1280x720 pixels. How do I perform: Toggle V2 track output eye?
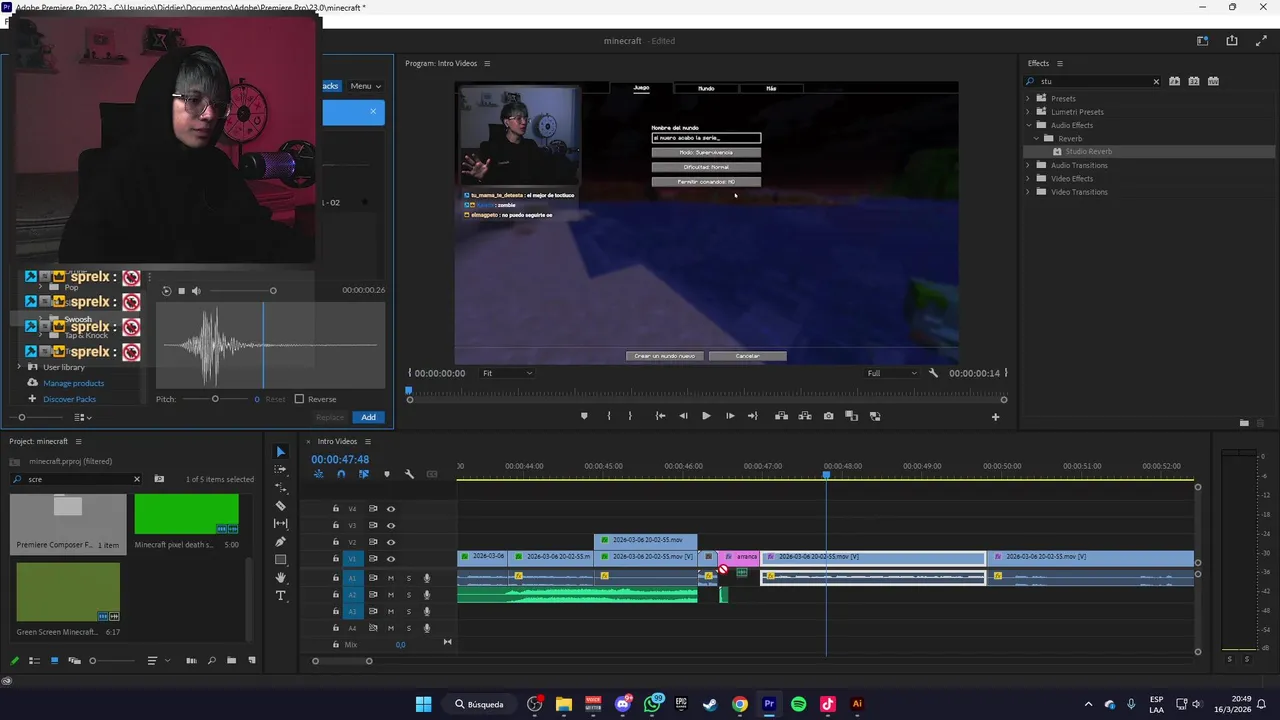(391, 542)
